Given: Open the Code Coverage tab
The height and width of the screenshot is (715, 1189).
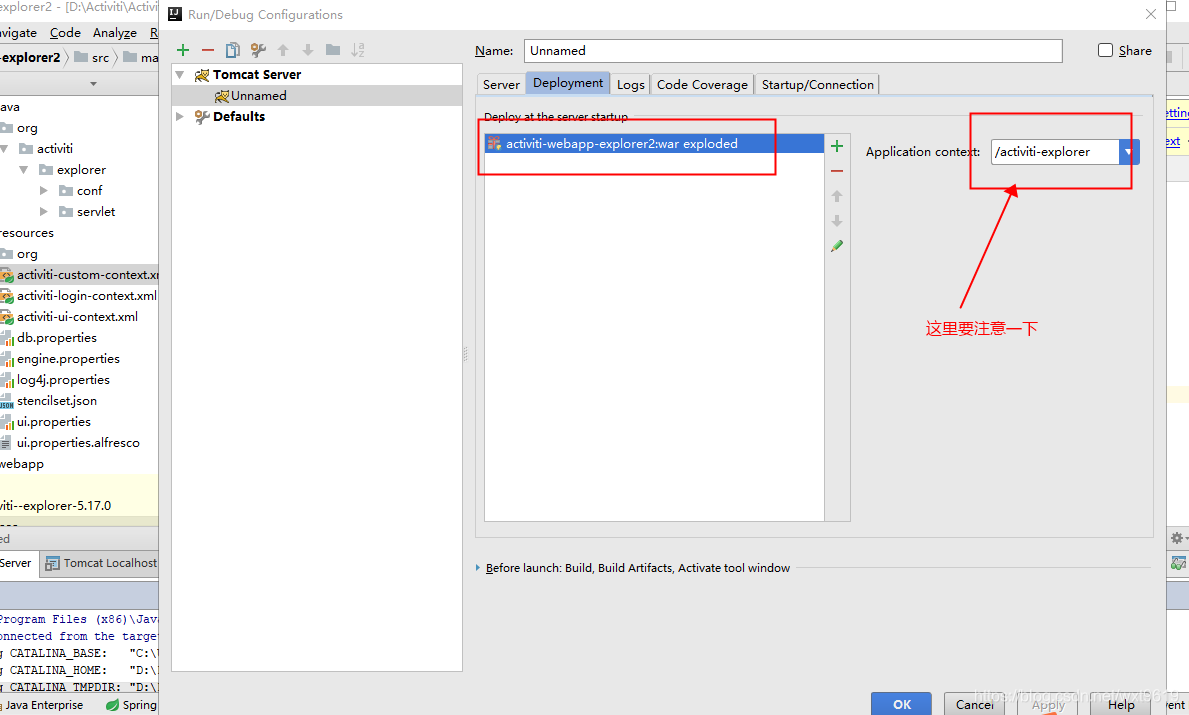Looking at the screenshot, I should (x=702, y=84).
